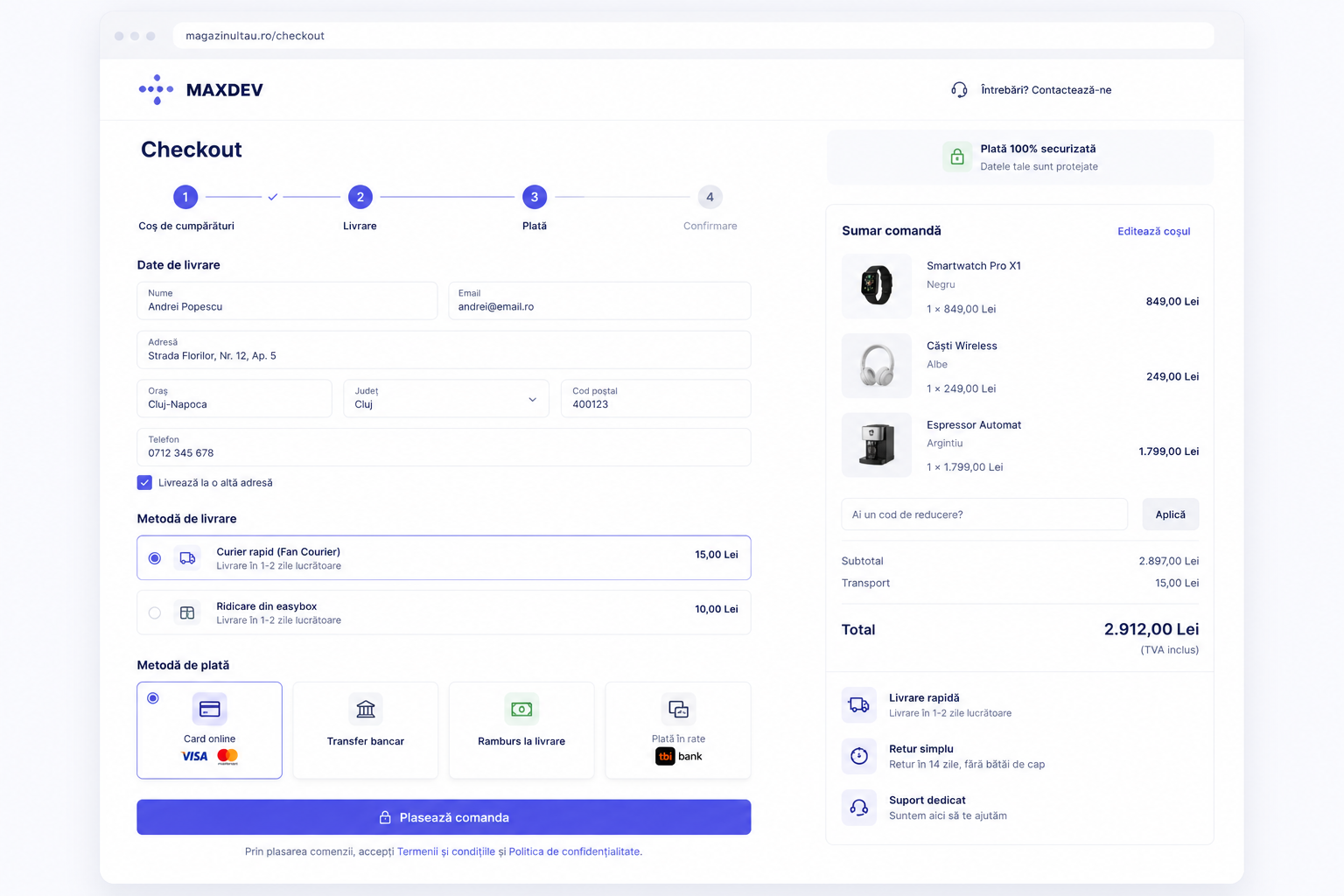Click the discount code field Ai un cod de reducere?

984,514
